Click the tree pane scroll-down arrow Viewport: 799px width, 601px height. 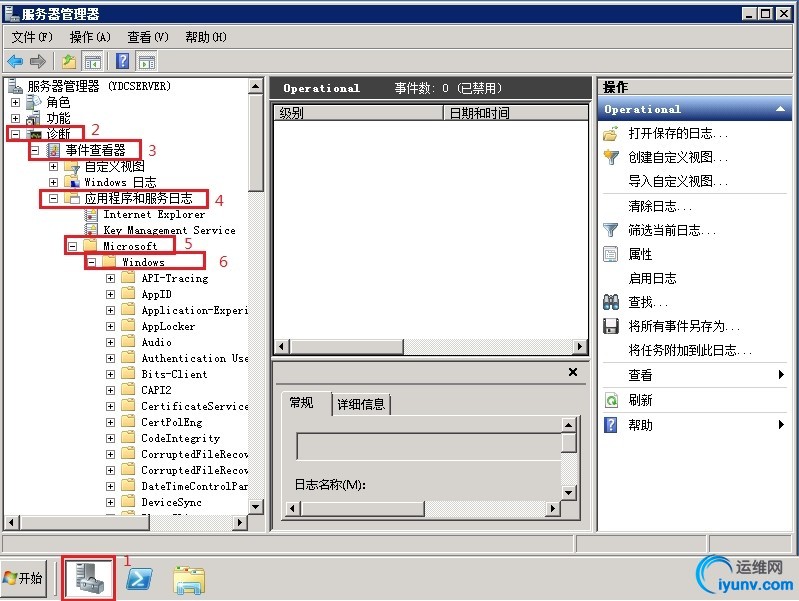255,507
